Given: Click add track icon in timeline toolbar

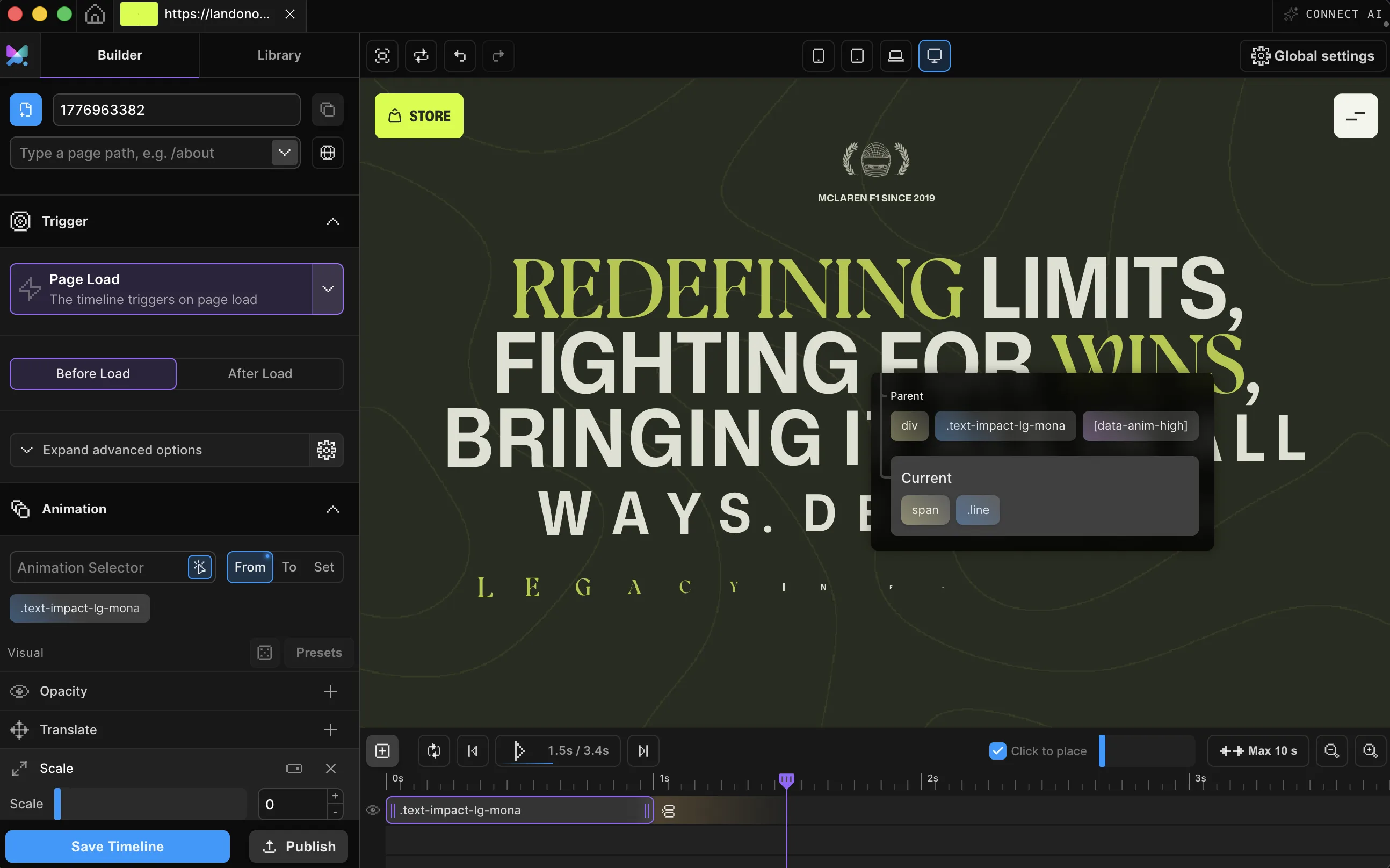Looking at the screenshot, I should point(382,751).
